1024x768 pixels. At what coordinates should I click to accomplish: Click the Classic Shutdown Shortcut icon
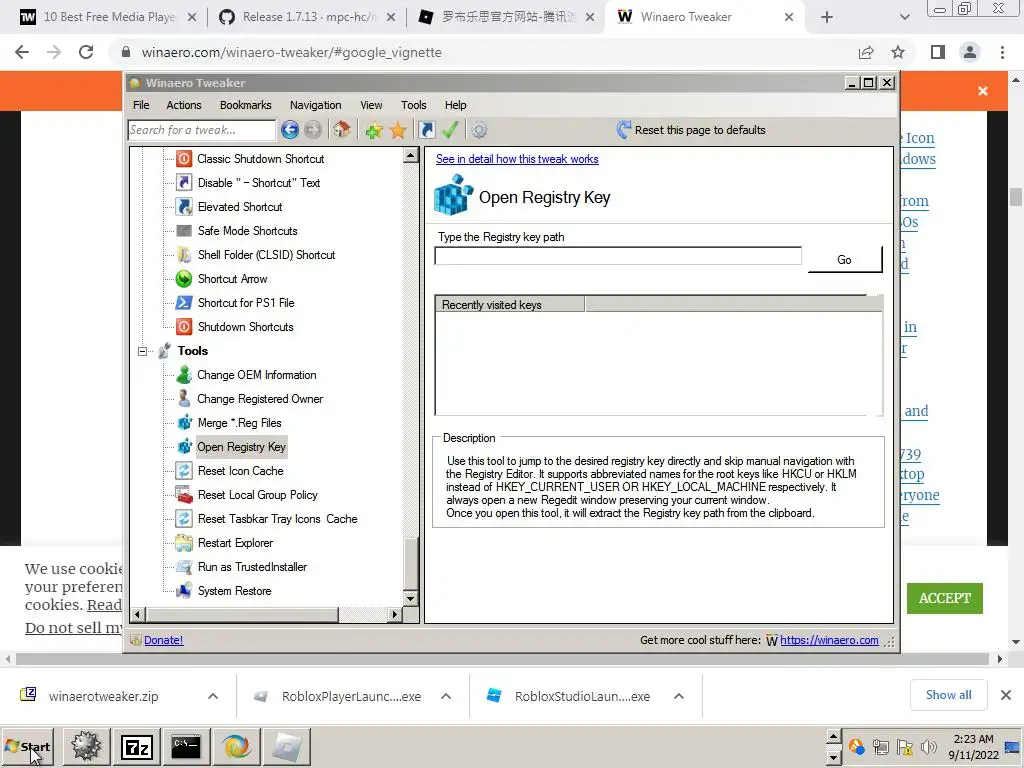tap(184, 159)
